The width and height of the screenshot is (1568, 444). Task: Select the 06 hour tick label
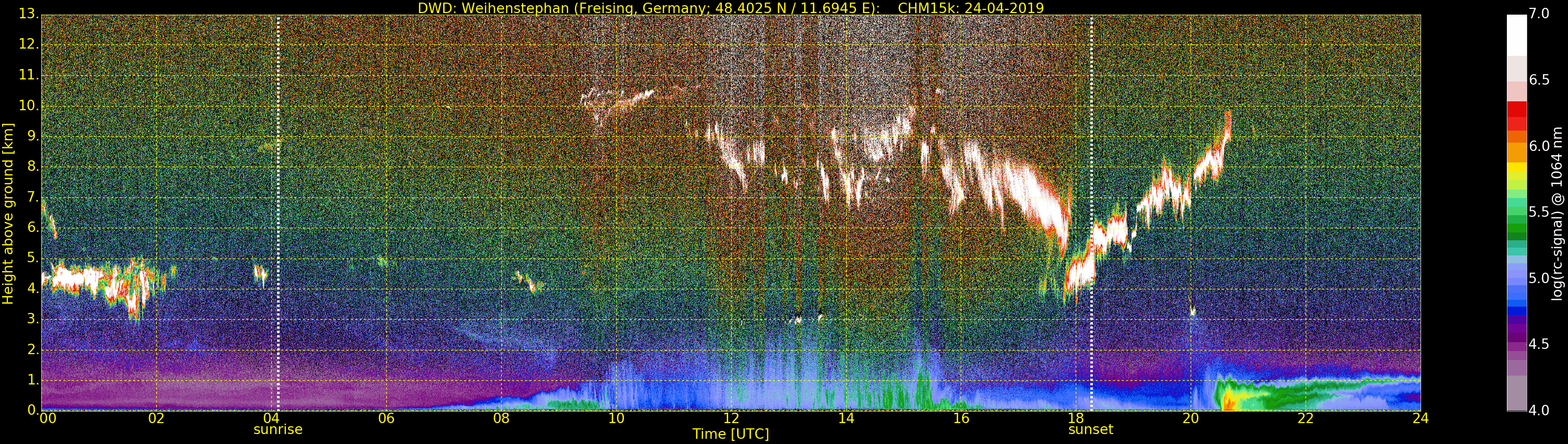386,418
